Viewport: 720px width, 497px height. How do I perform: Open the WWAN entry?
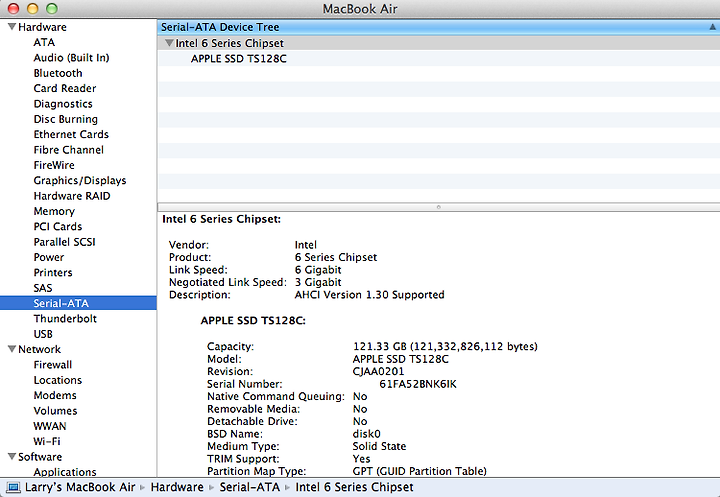[x=50, y=426]
